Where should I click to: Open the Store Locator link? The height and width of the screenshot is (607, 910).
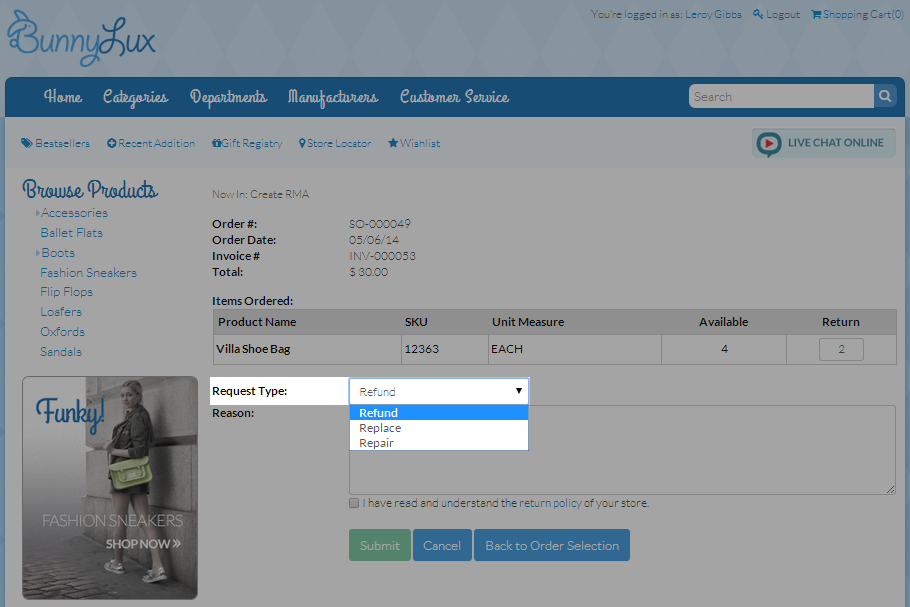pos(335,143)
